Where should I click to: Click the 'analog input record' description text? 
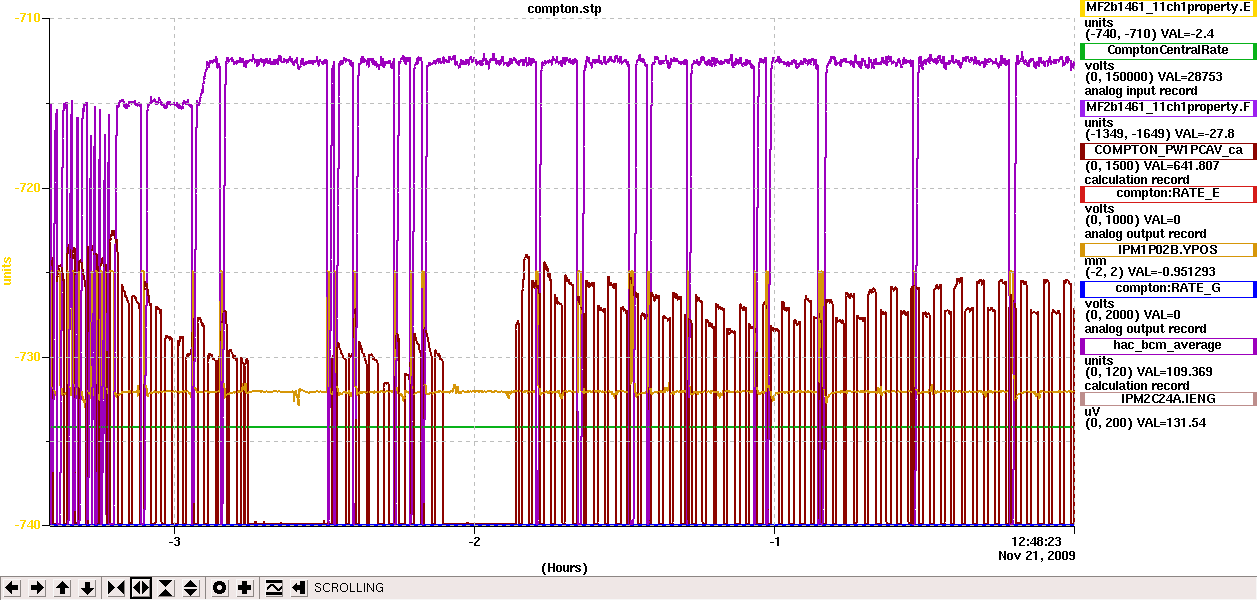pos(1141,91)
